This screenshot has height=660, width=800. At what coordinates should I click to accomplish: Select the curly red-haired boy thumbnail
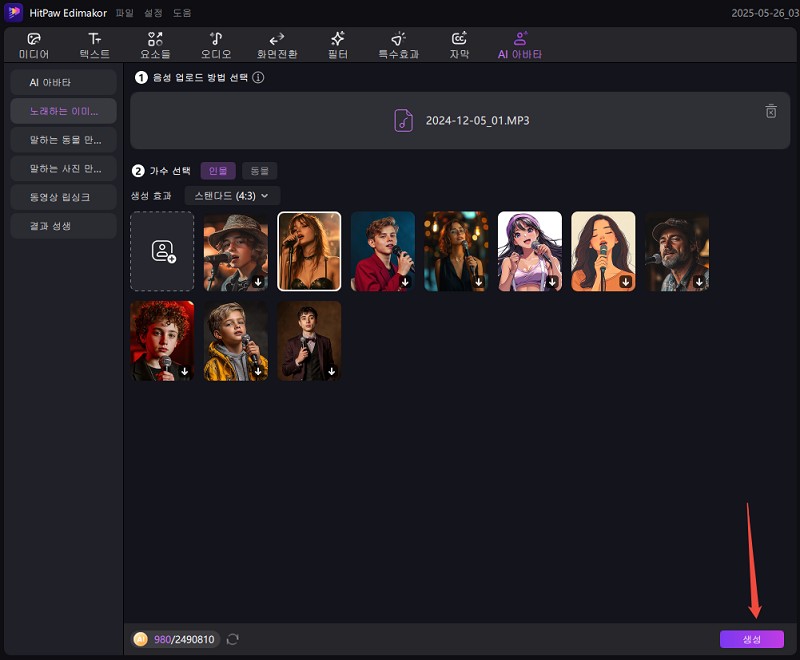pos(162,341)
